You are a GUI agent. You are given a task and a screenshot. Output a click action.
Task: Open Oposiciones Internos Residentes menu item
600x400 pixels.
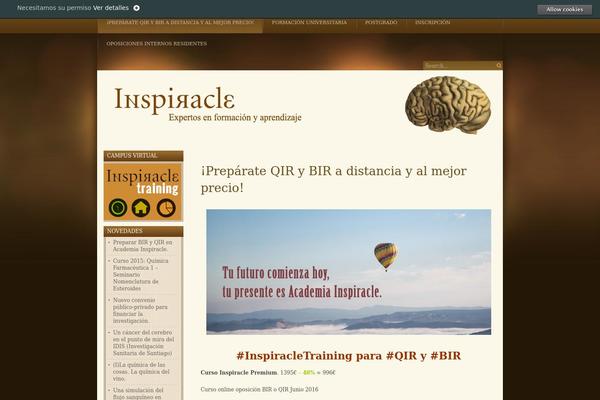(x=157, y=44)
